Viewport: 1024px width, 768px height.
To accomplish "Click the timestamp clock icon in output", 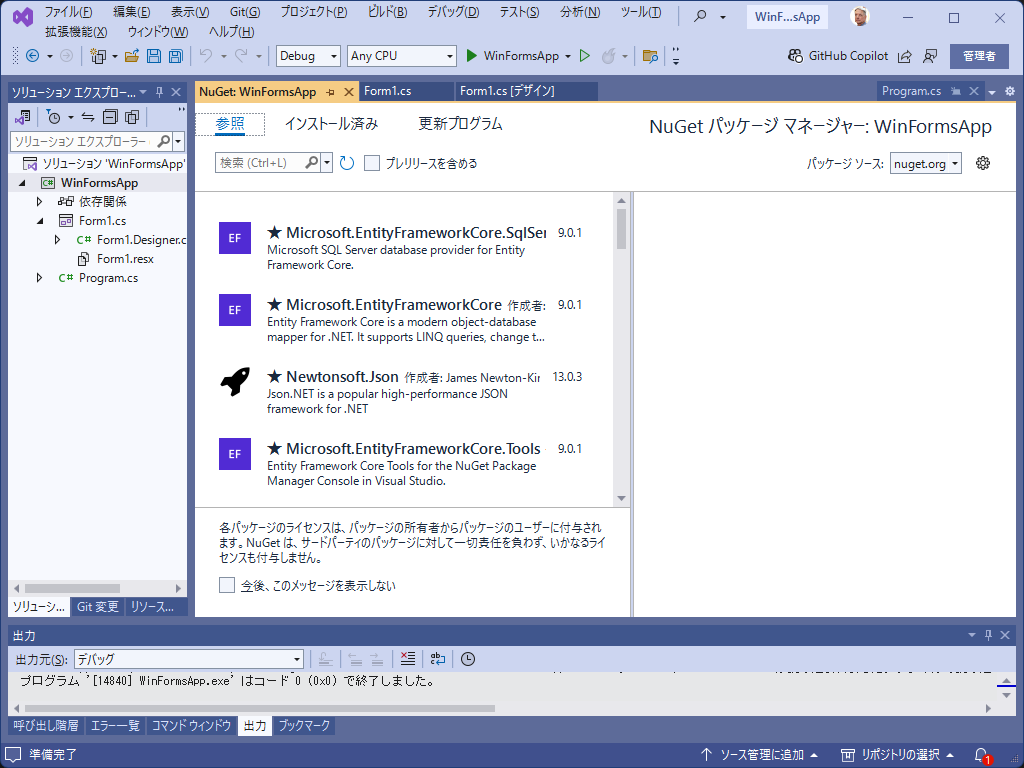I will pyautogui.click(x=468, y=659).
